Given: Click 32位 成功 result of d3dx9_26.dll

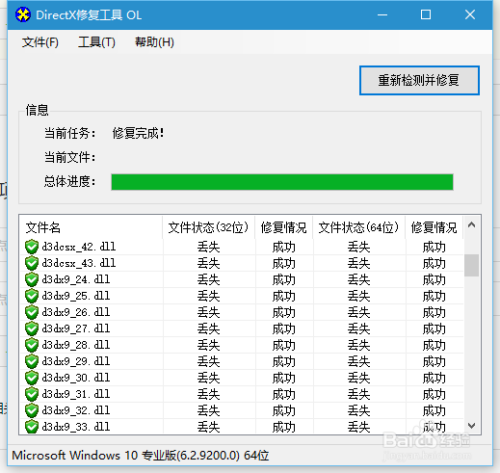Looking at the screenshot, I should (x=284, y=313).
